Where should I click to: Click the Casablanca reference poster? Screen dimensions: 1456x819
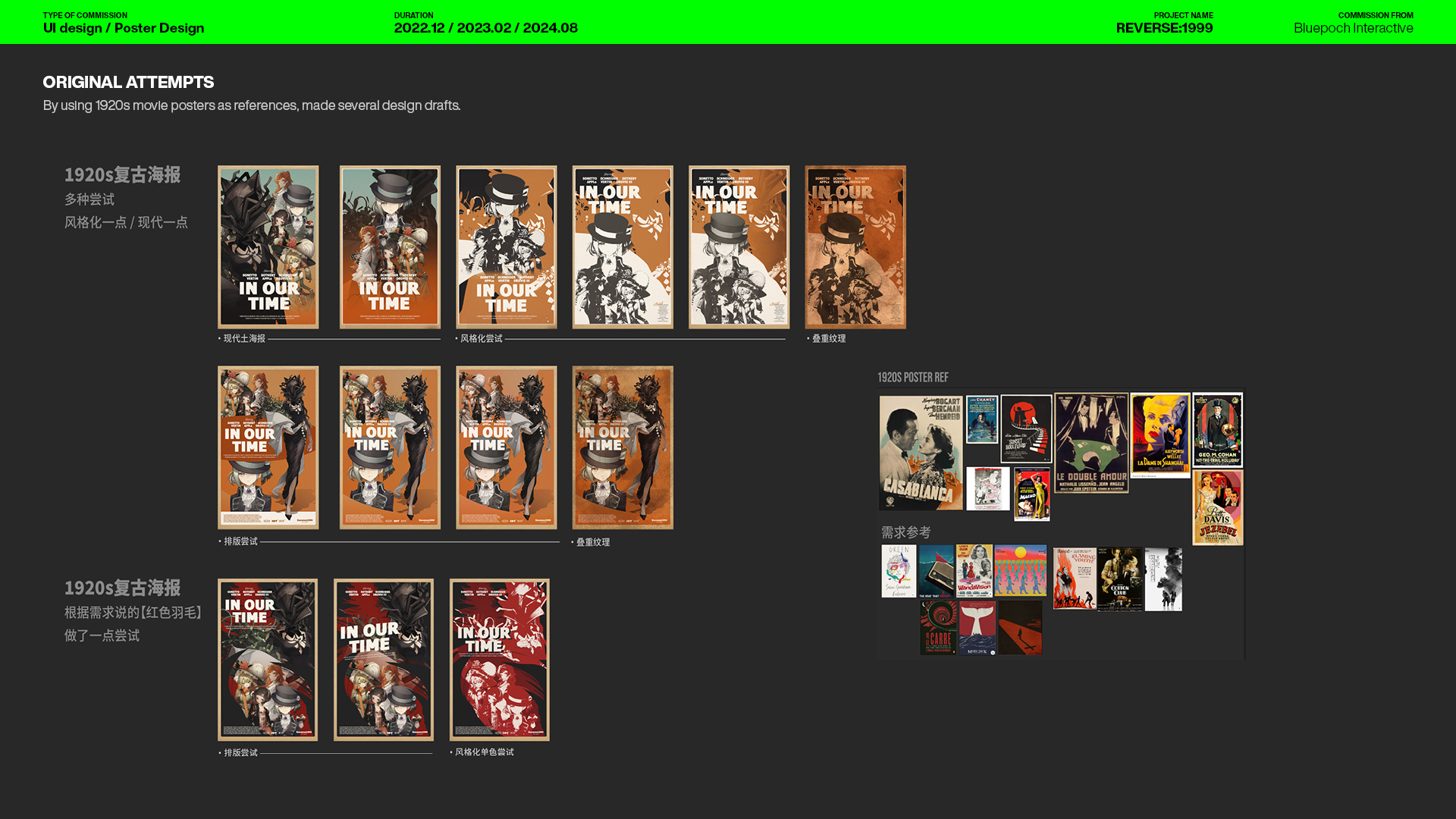pyautogui.click(x=921, y=453)
